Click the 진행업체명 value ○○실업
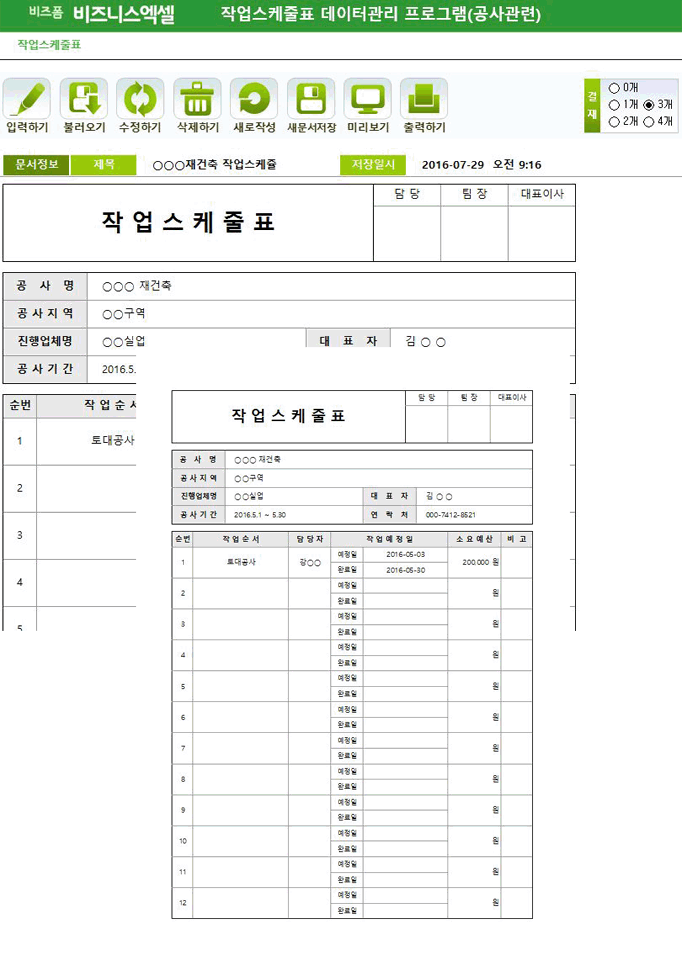The image size is (682, 962). [124, 341]
